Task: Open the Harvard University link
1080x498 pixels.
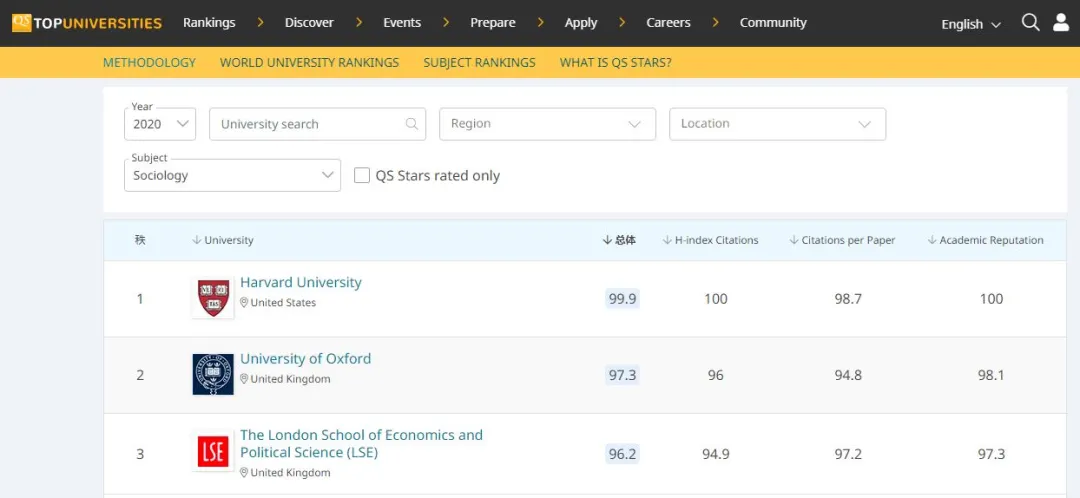Action: coord(300,282)
